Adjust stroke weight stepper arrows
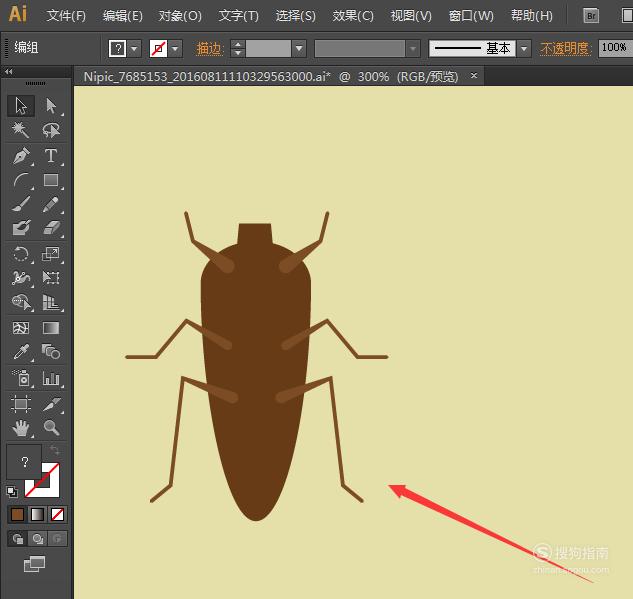The image size is (633, 599). point(238,48)
